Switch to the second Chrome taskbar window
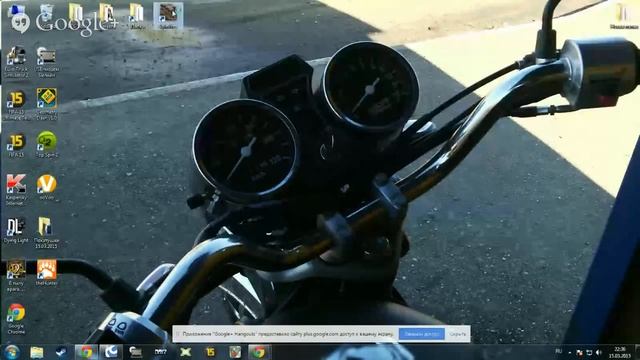 click(258, 352)
